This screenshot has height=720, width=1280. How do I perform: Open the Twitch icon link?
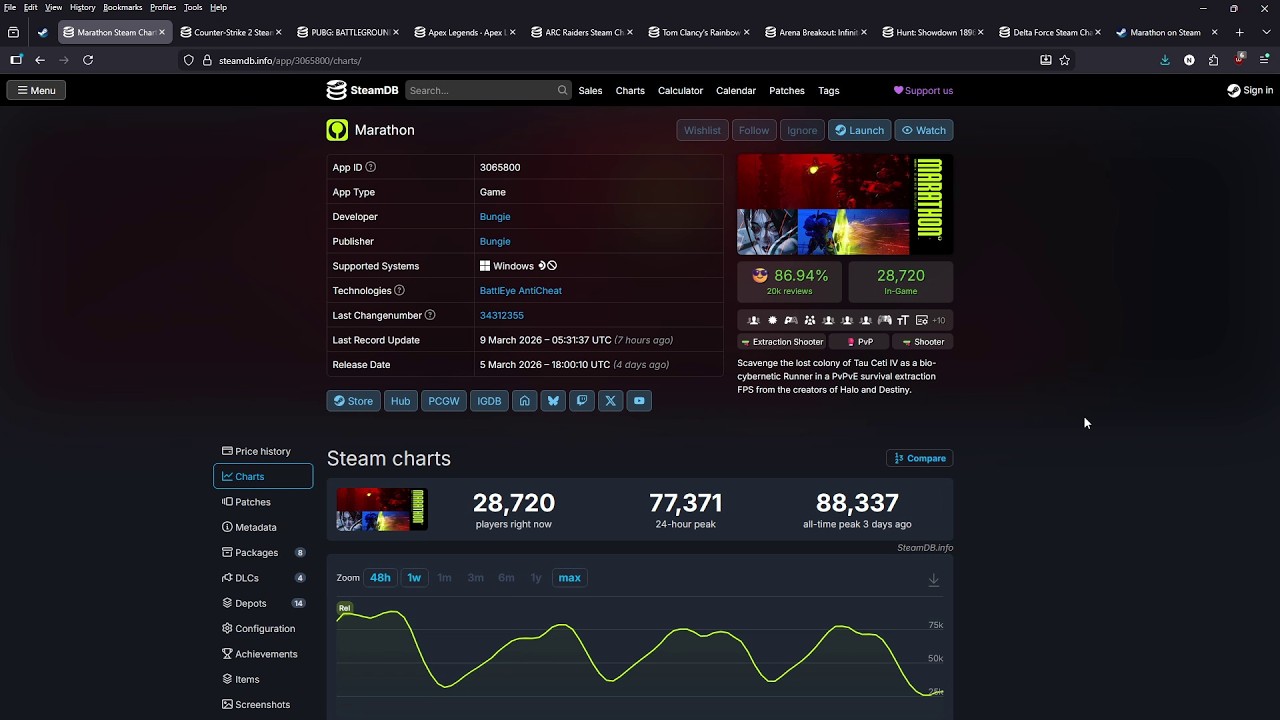[582, 401]
